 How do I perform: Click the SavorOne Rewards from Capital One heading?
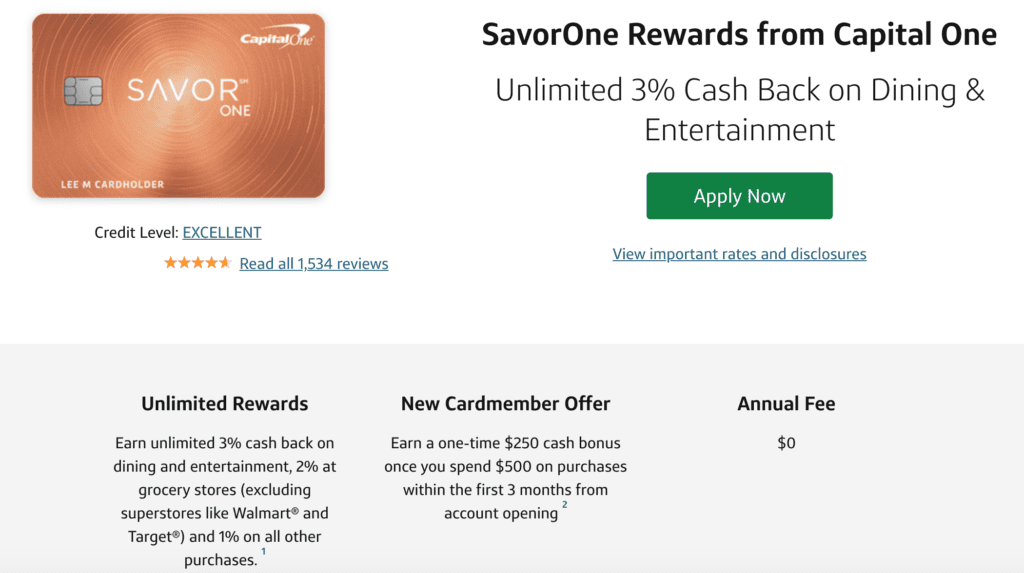click(x=739, y=35)
